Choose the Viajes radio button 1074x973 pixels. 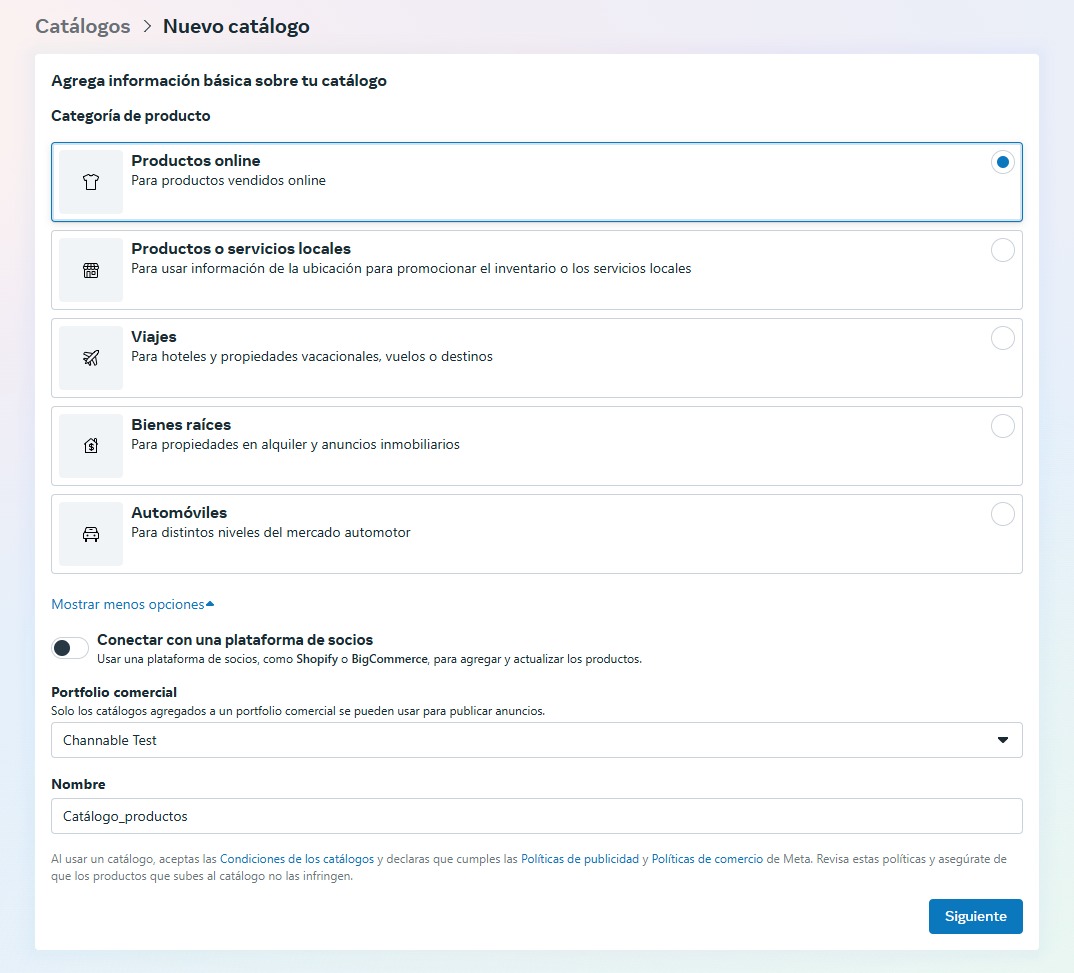[1002, 338]
